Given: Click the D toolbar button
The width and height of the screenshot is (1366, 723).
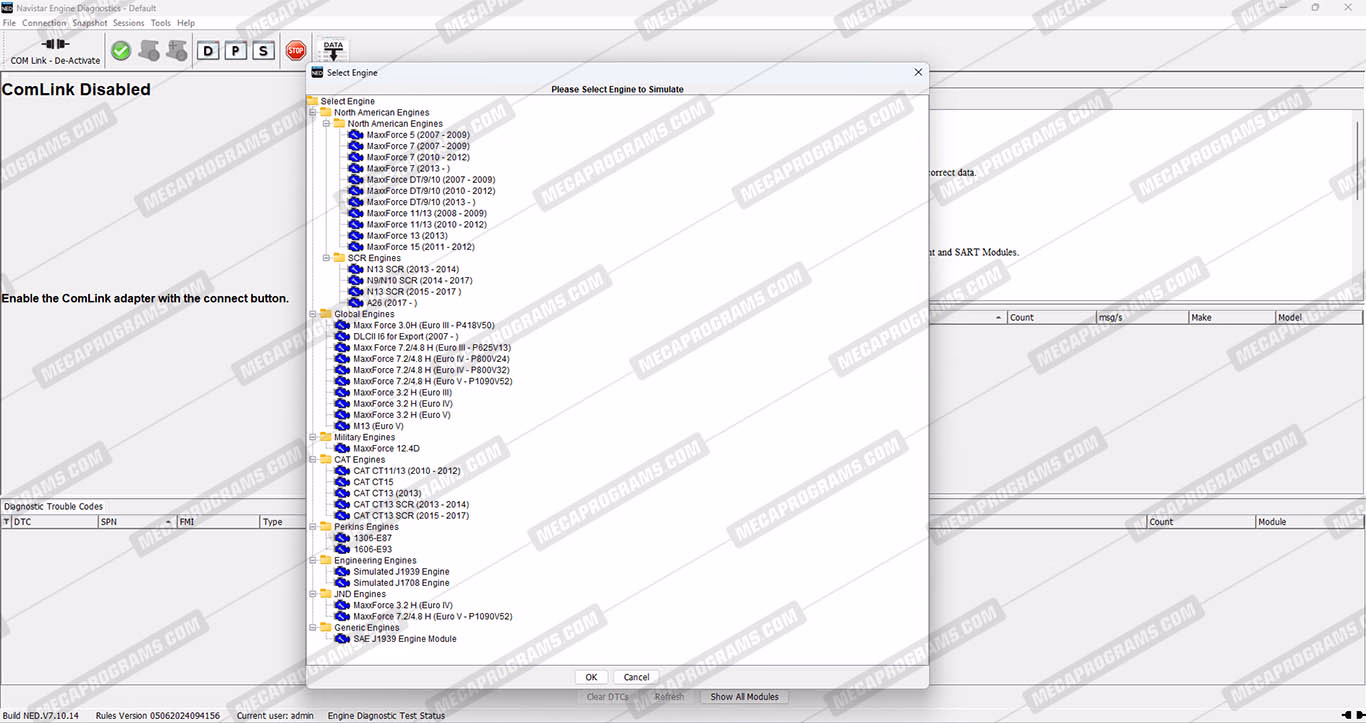Looking at the screenshot, I should 208,50.
